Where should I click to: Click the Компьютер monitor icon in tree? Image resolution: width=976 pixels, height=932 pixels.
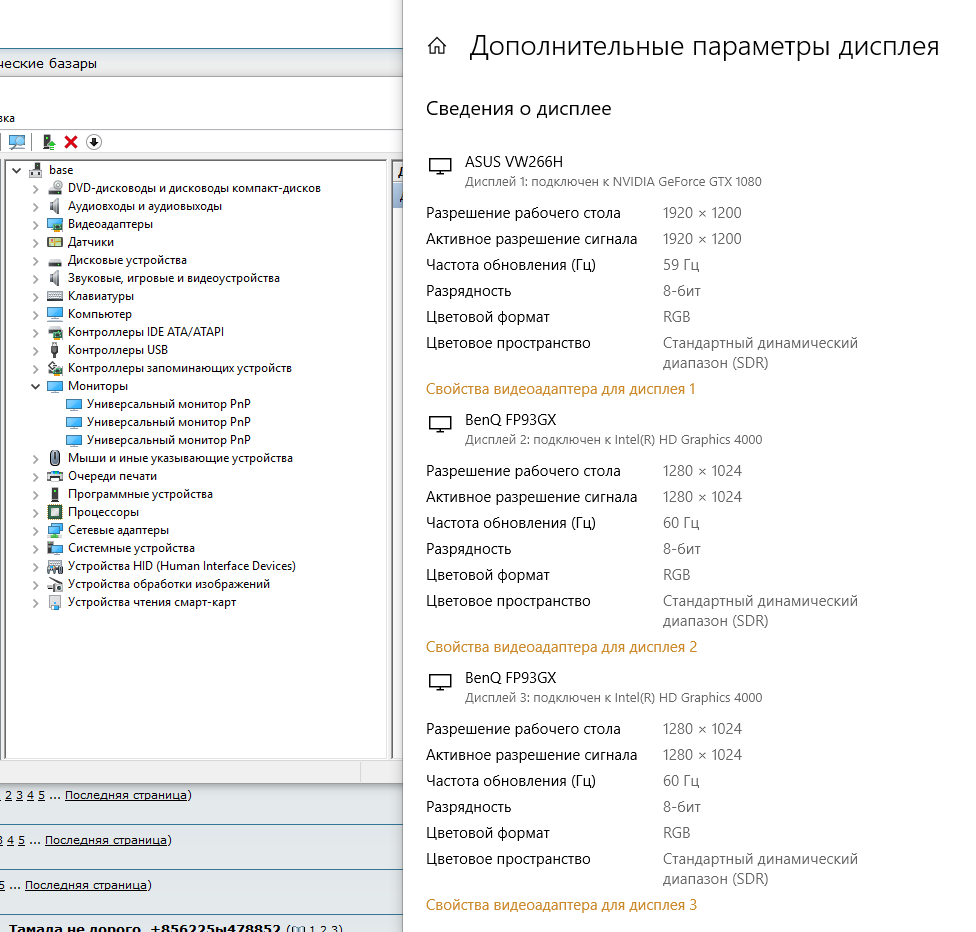tap(55, 314)
